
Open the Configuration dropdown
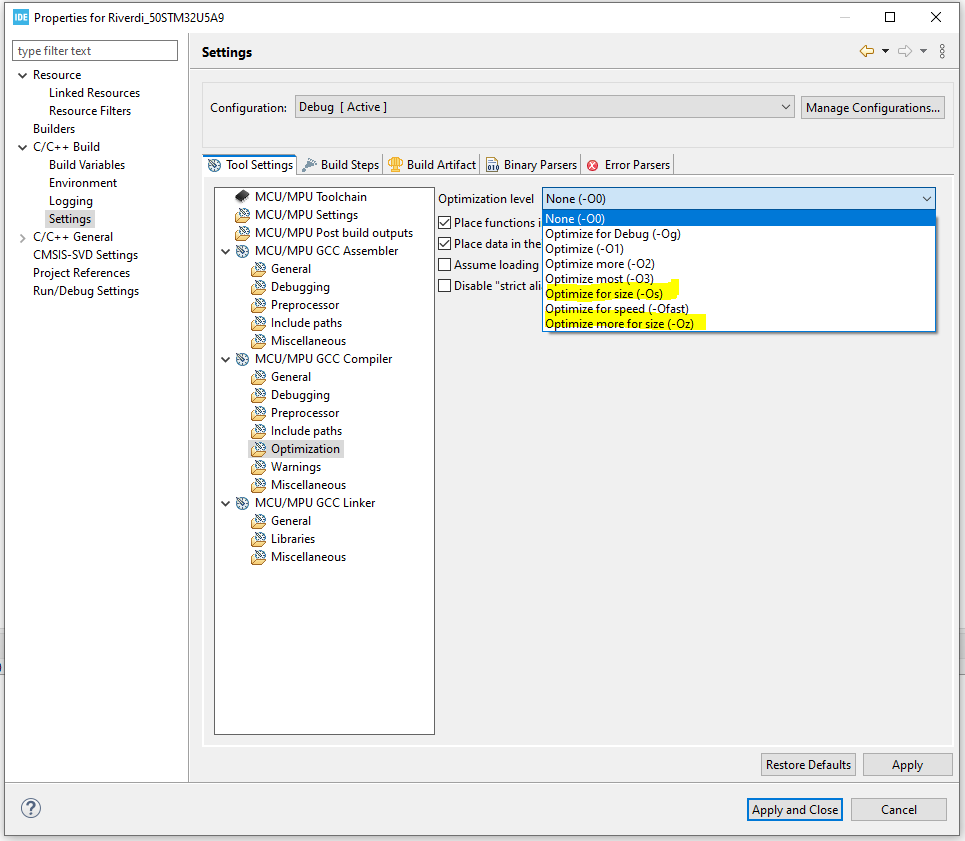coord(544,107)
